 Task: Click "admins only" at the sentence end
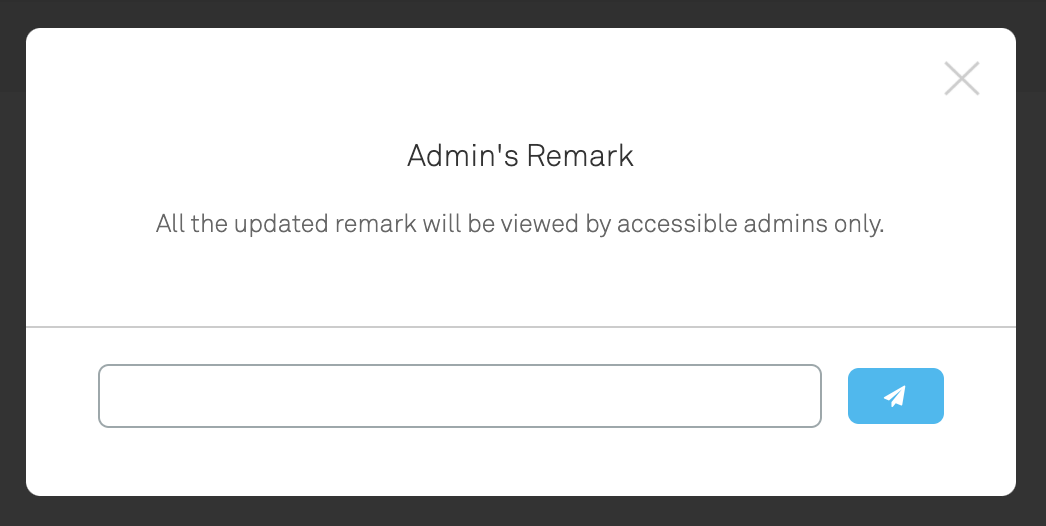tap(814, 224)
